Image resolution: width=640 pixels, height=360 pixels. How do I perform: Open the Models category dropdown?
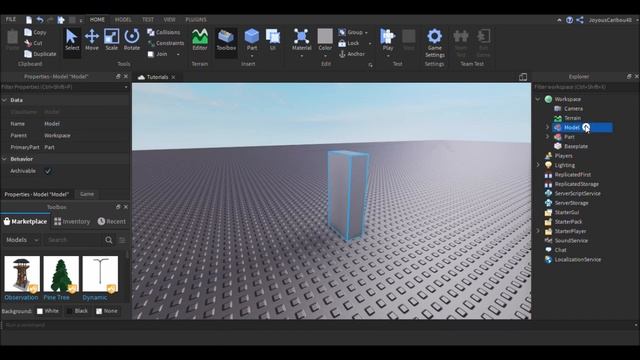22,240
